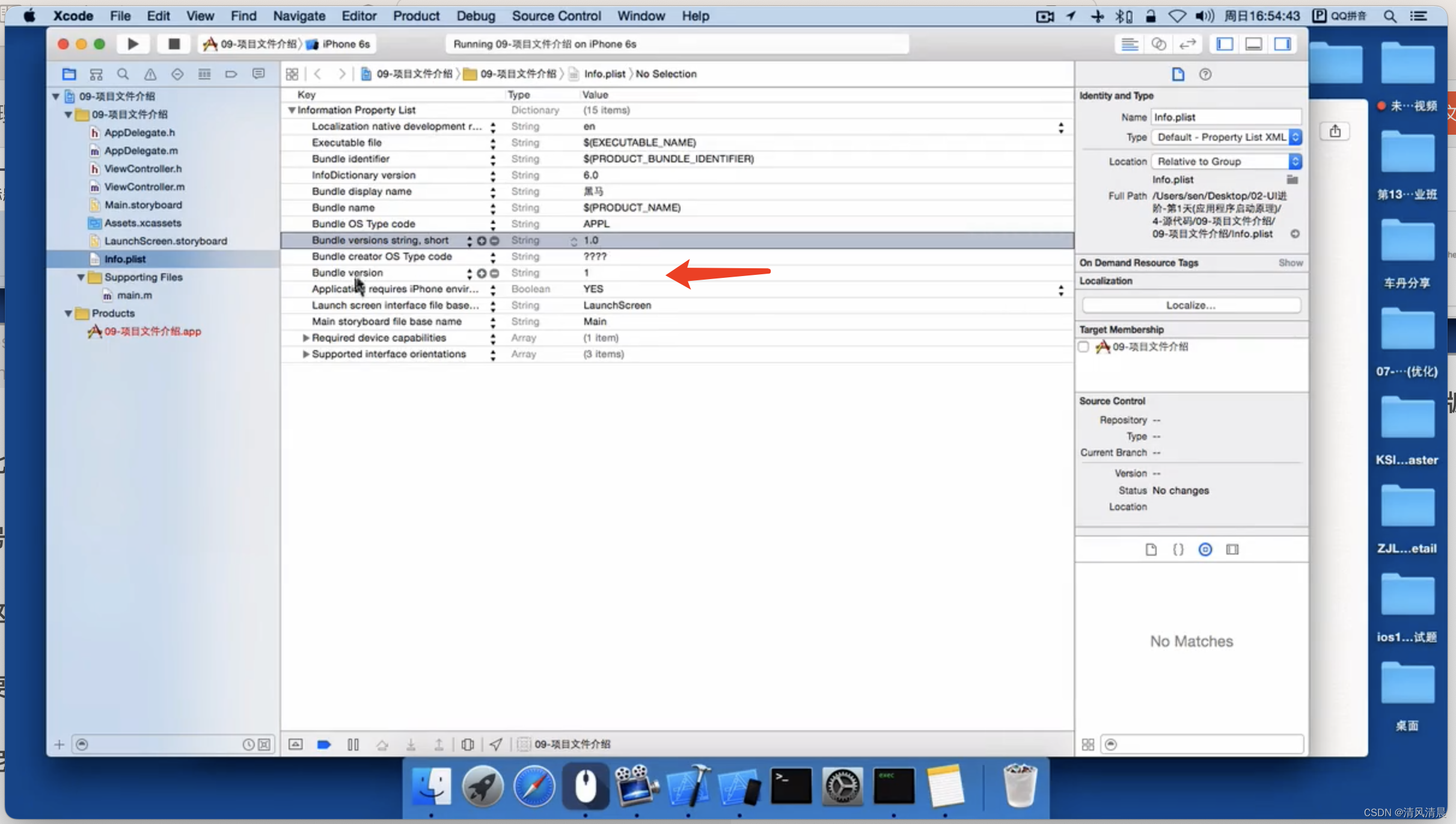Click the Terminal icon in the dock

pos(791,785)
